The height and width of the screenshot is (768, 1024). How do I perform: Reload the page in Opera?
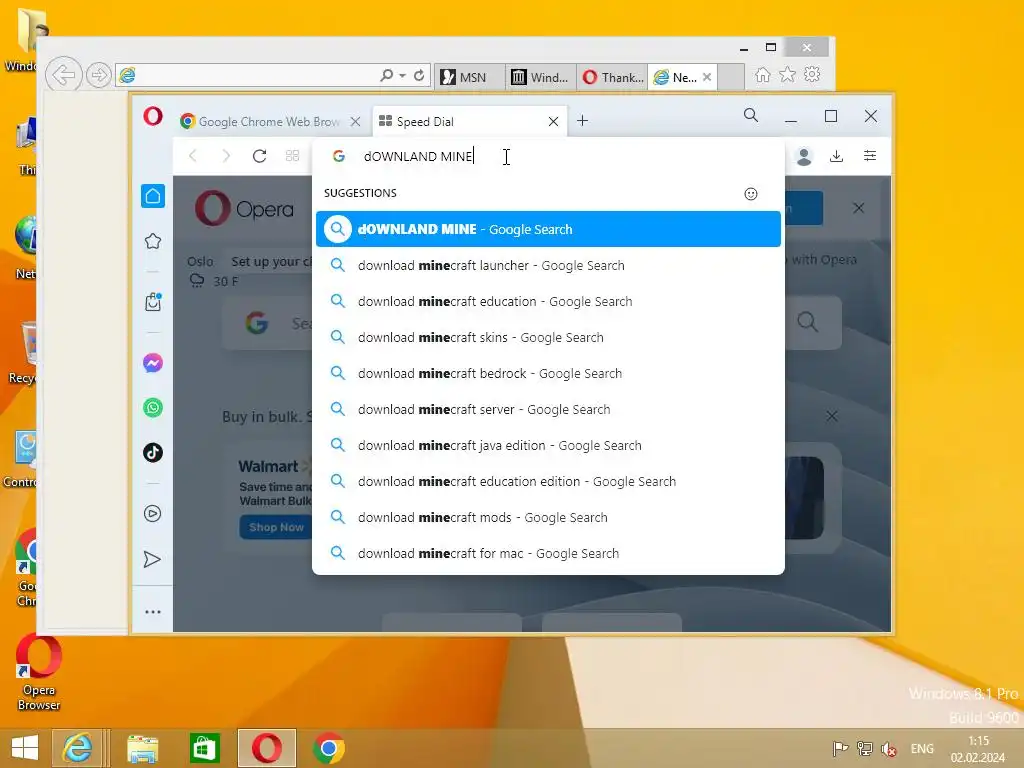click(x=259, y=156)
